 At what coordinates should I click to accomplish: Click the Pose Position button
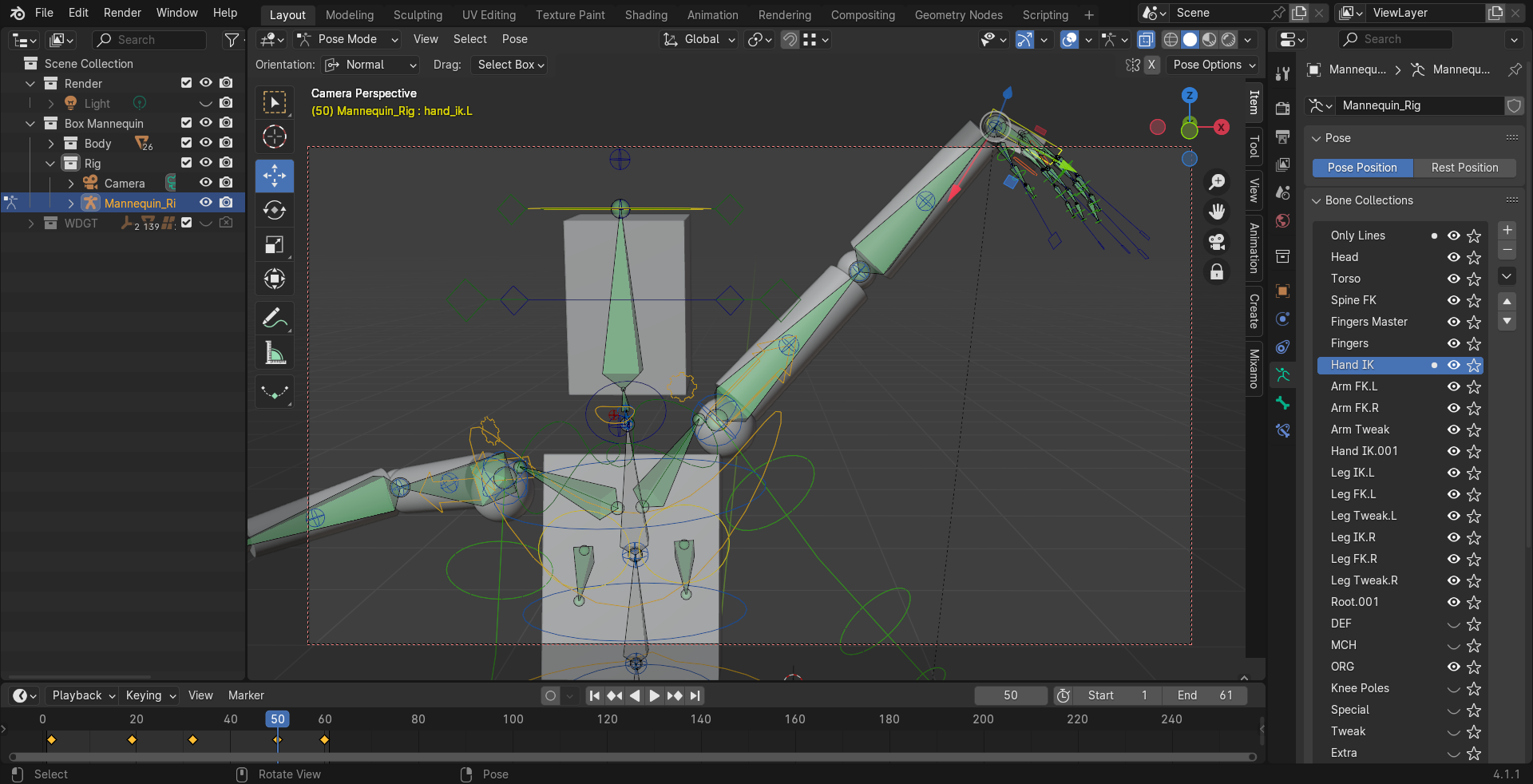click(1362, 168)
